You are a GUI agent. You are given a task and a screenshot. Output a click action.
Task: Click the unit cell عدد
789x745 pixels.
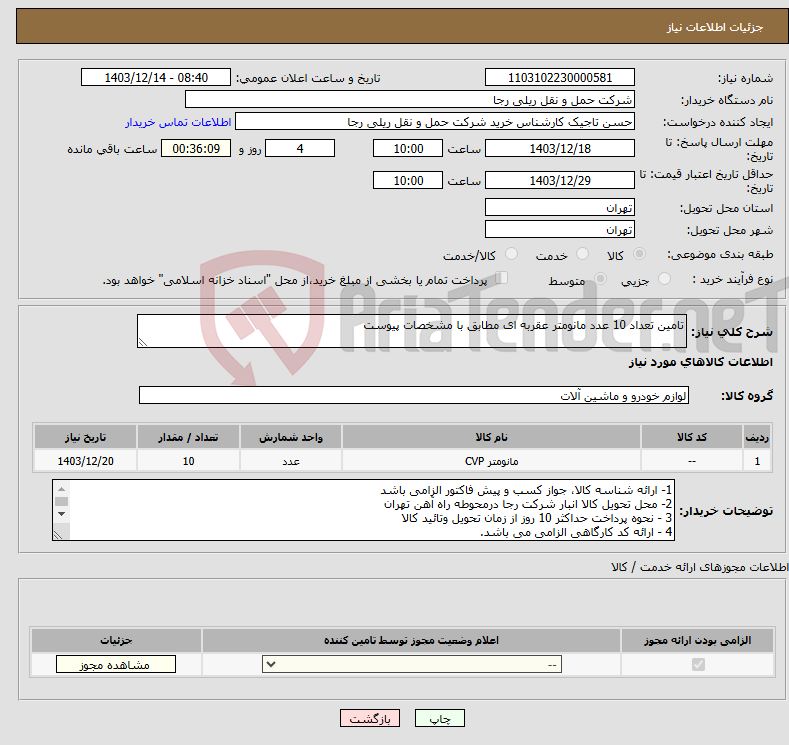[x=291, y=461]
